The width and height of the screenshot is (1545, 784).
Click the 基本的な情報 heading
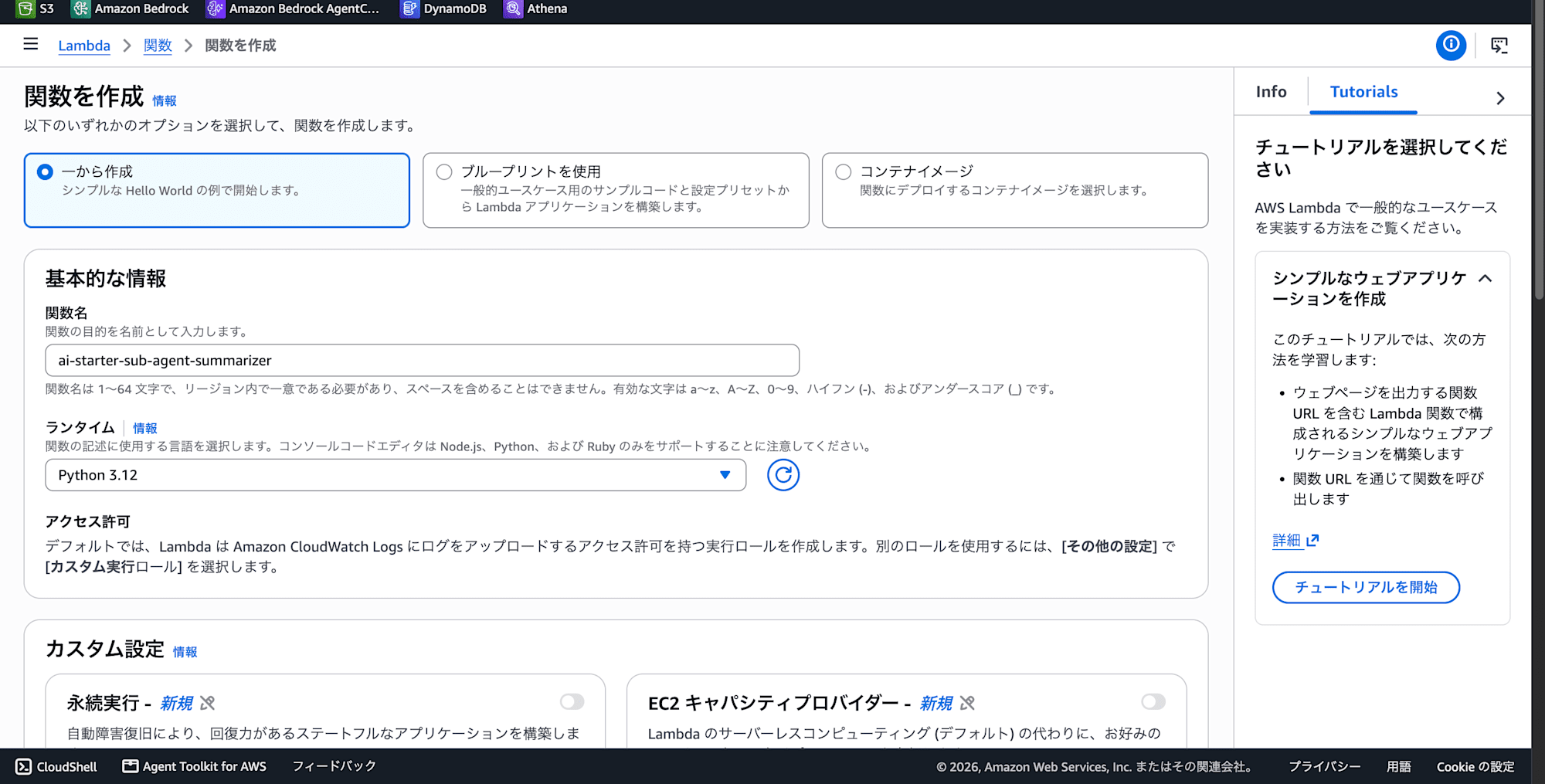pos(106,279)
